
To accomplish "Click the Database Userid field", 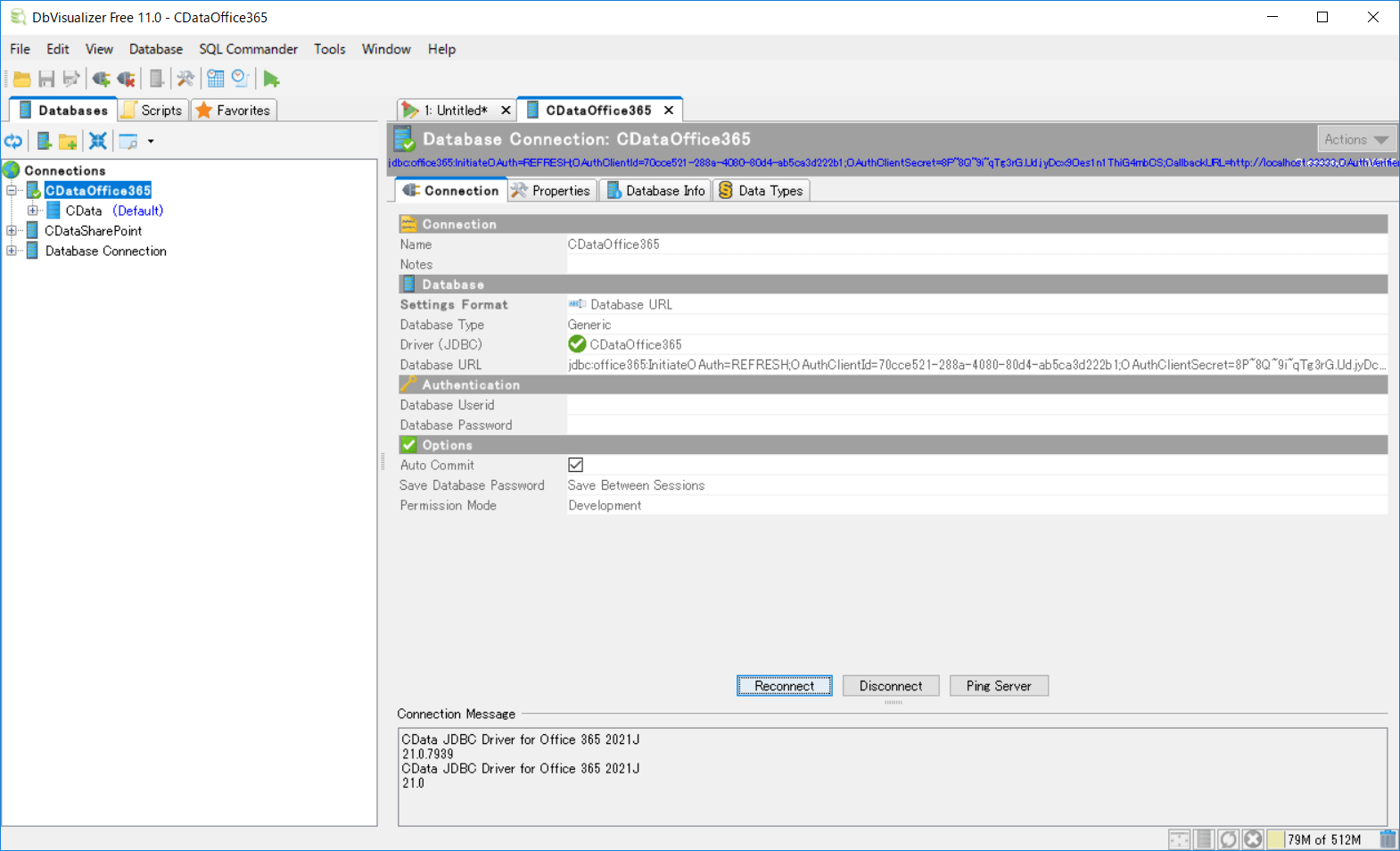I will click(x=977, y=405).
